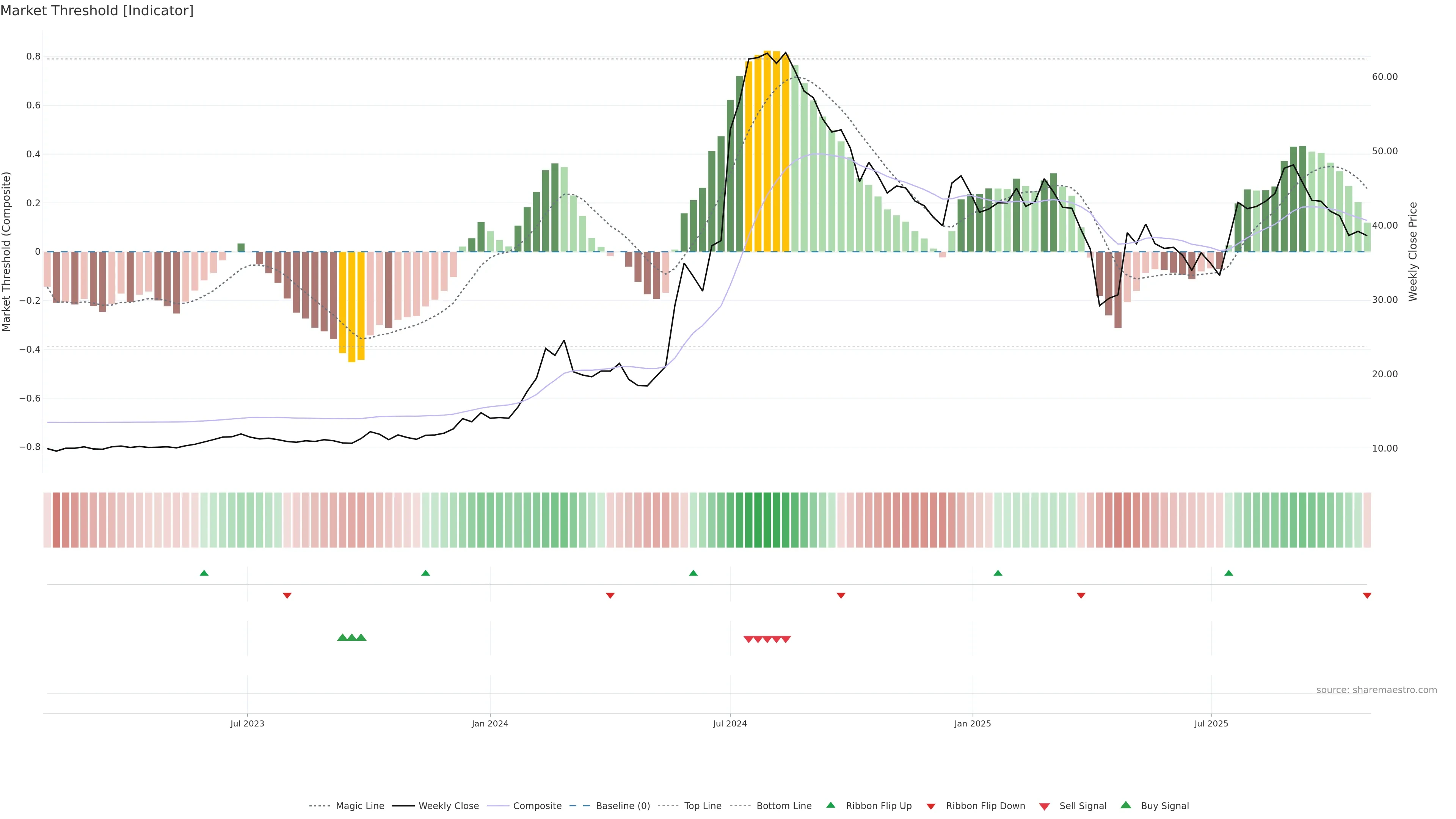Image resolution: width=1456 pixels, height=819 pixels.
Task: Click the Jan 2025 x-axis label
Action: point(972,723)
